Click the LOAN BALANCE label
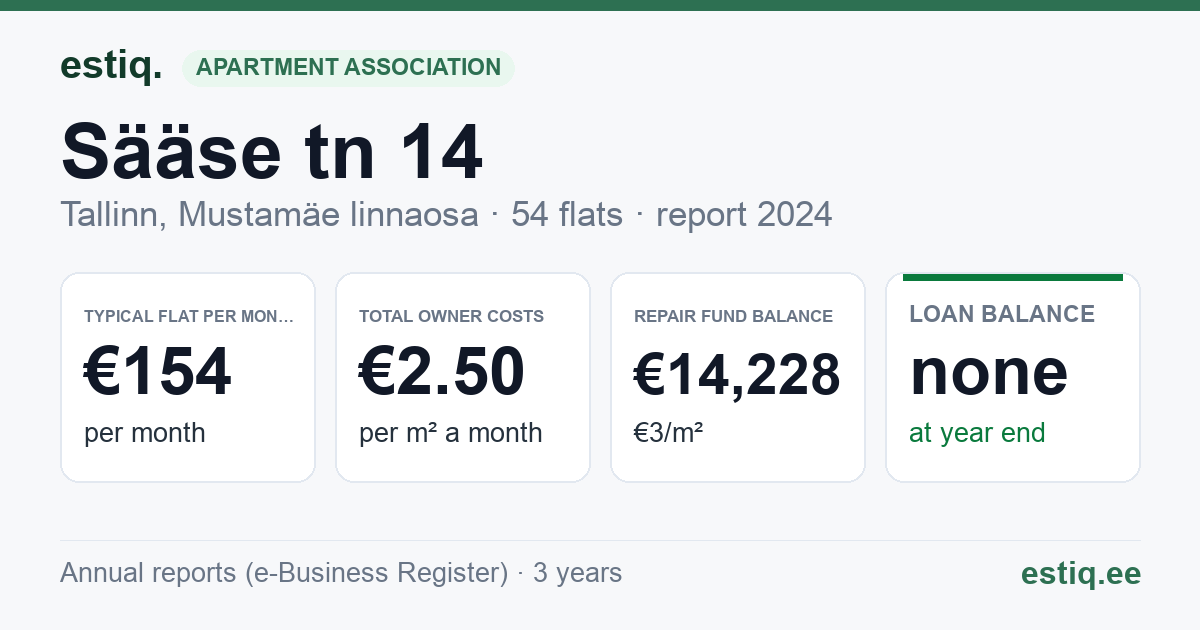The image size is (1200, 630). tap(1002, 314)
